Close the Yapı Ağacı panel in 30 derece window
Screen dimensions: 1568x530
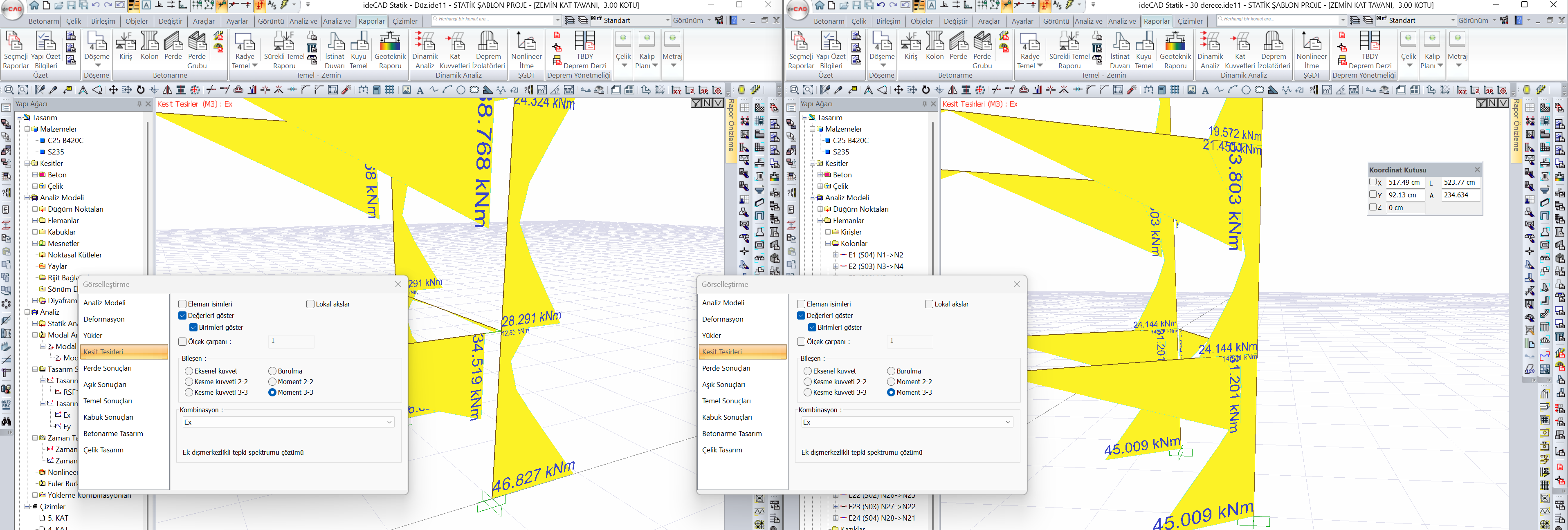pyautogui.click(x=933, y=104)
